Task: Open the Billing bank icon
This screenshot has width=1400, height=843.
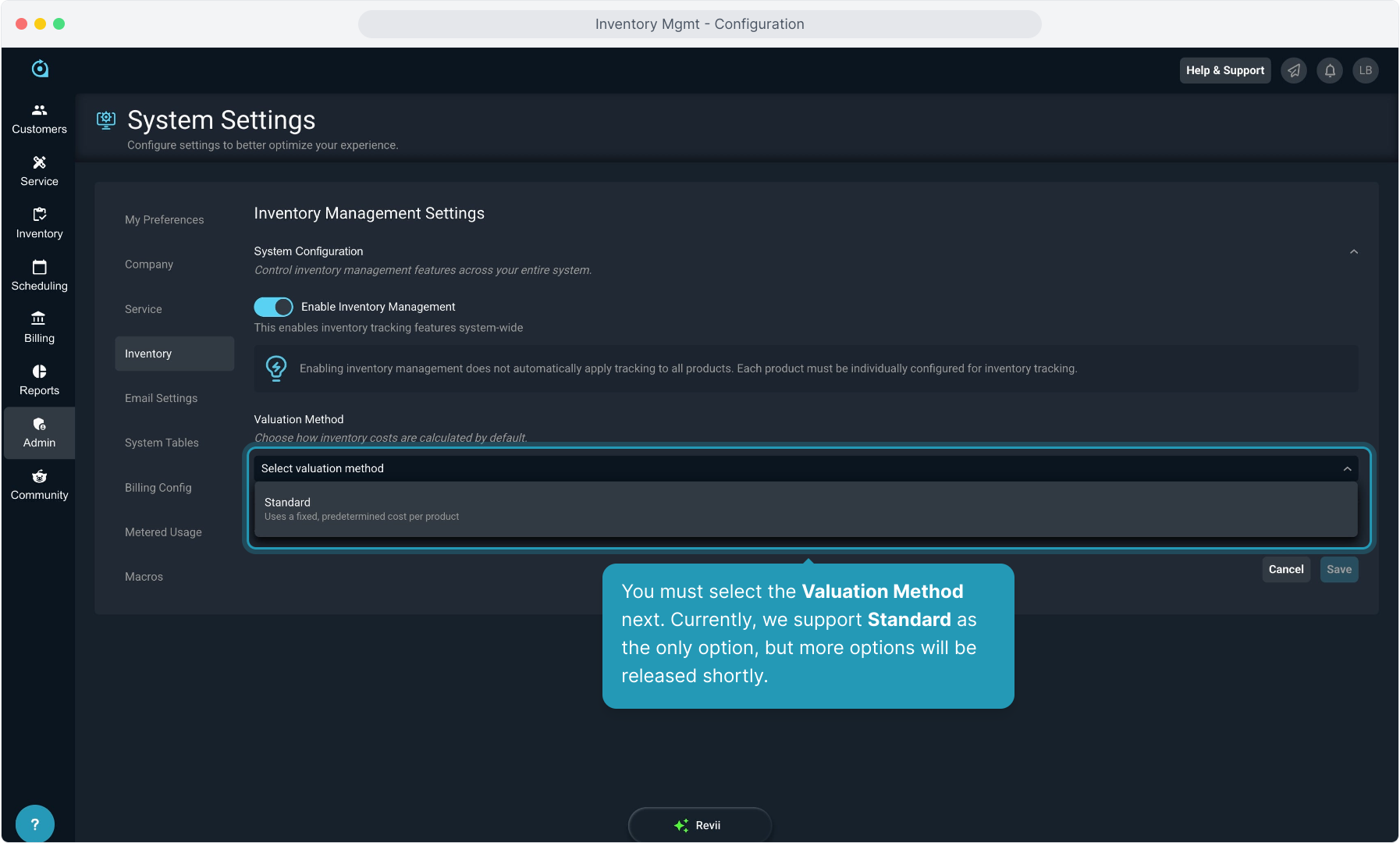Action: pos(39,319)
